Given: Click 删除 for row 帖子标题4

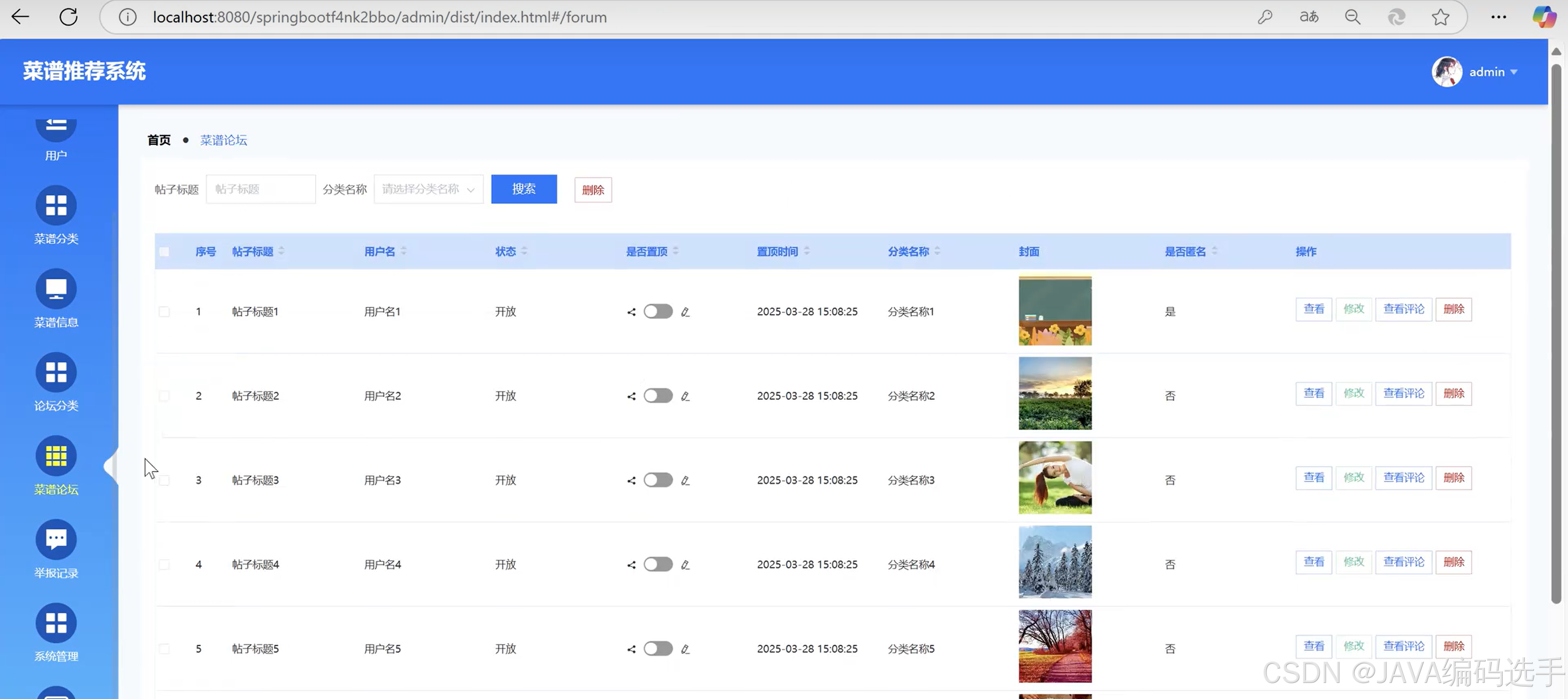Looking at the screenshot, I should tap(1453, 562).
